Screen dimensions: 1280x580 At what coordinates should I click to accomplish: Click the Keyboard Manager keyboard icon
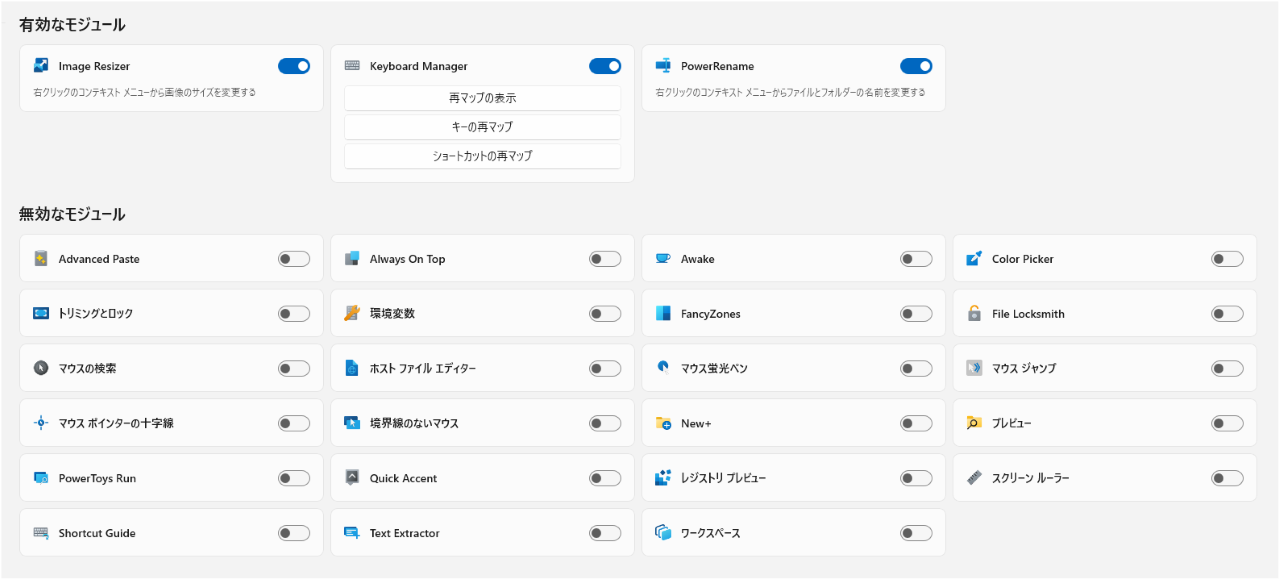352,66
